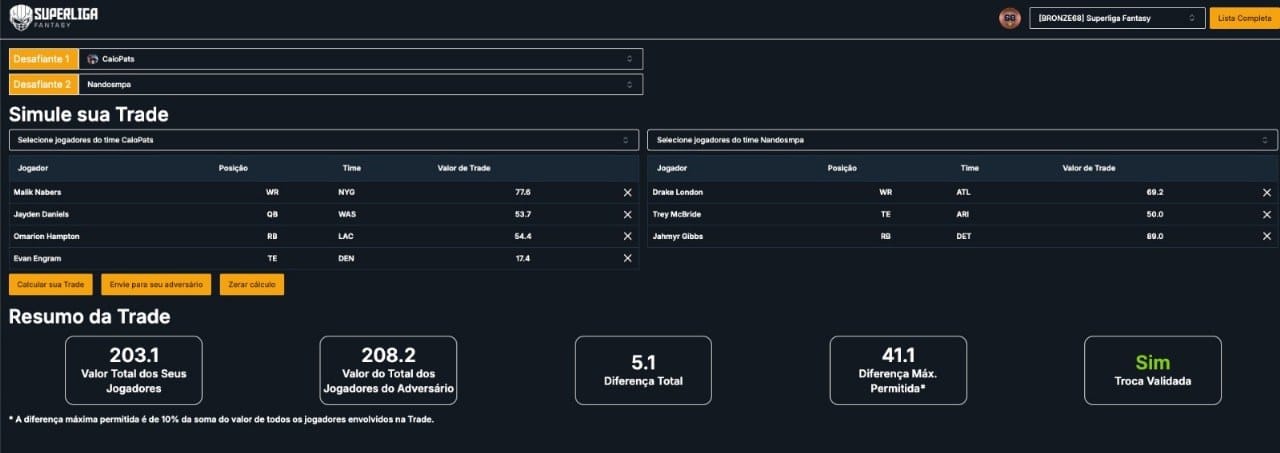Expand the CaioPats player selection dropdown
The height and width of the screenshot is (453, 1280).
click(x=324, y=140)
